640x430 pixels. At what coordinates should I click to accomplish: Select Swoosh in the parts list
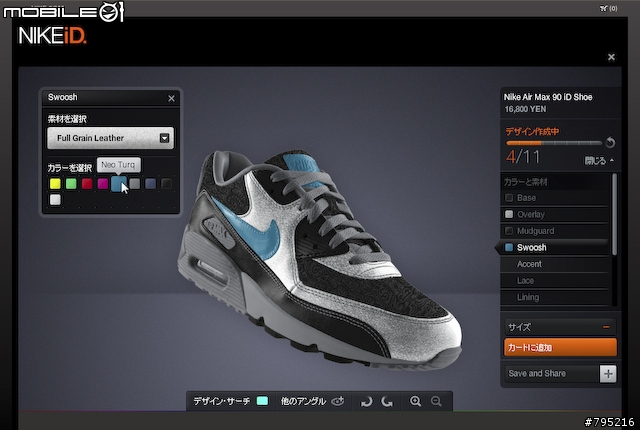click(555, 247)
